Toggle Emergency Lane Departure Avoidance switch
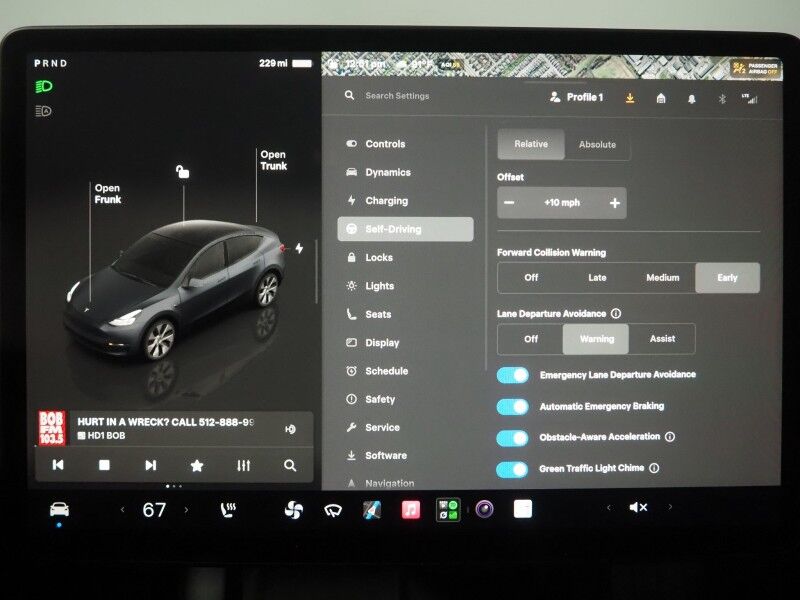 (x=513, y=375)
